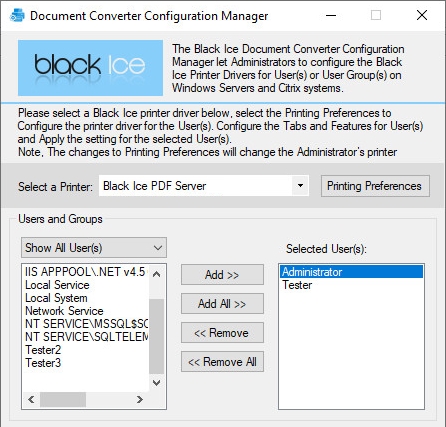Select Tester in Selected User(s) list
The width and height of the screenshot is (446, 427).
tap(351, 285)
